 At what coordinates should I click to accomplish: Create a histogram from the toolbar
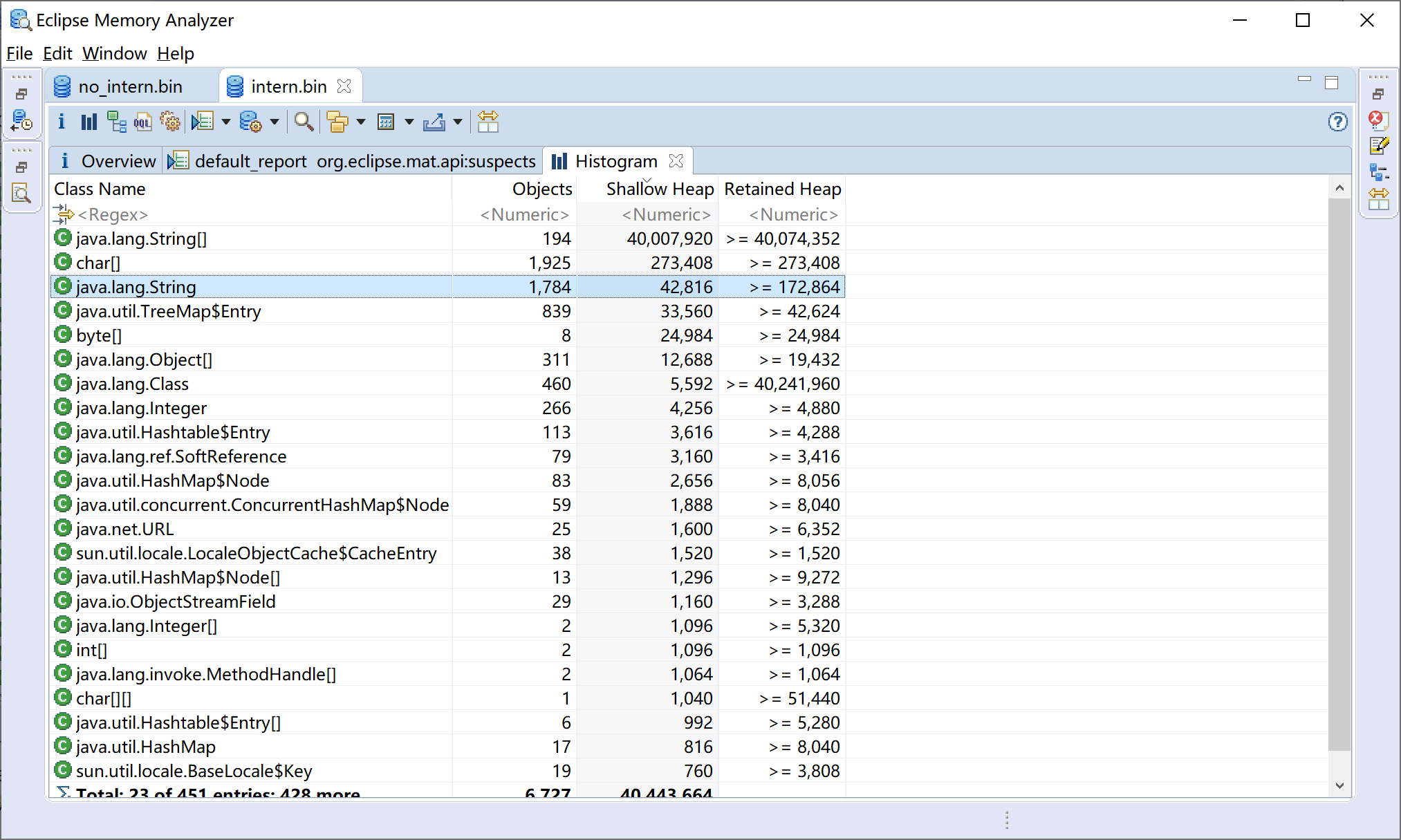(x=89, y=122)
